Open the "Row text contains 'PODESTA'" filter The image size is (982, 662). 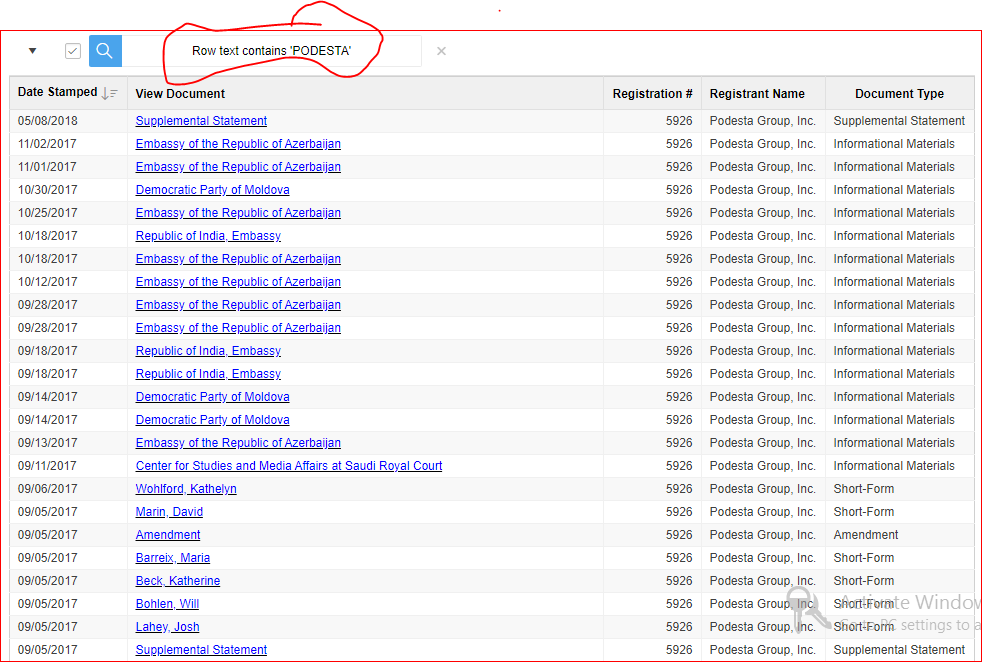coord(271,51)
